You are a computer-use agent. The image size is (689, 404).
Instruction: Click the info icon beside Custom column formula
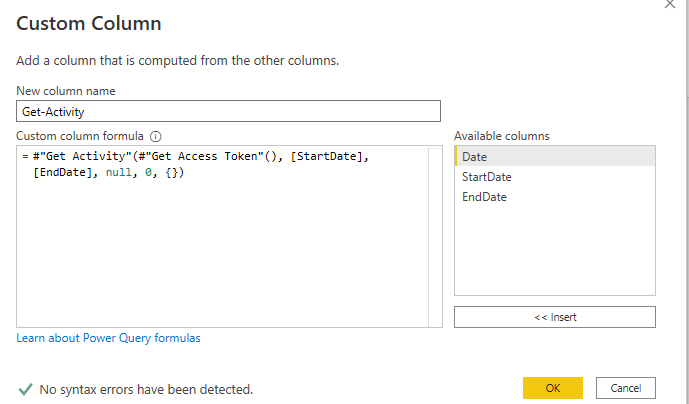pyautogui.click(x=156, y=136)
